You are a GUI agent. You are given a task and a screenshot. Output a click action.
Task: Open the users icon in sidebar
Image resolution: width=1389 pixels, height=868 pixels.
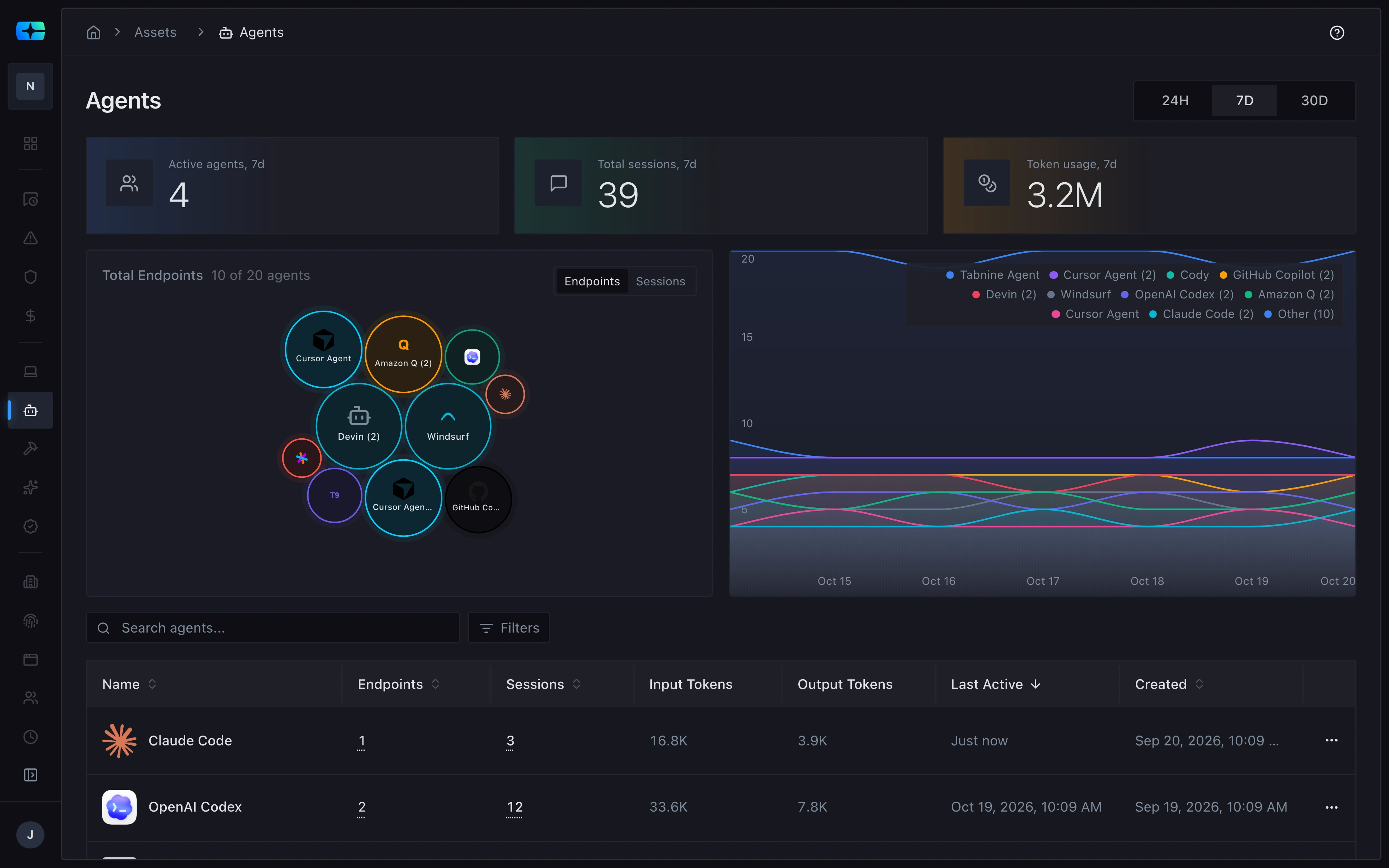tap(30, 698)
